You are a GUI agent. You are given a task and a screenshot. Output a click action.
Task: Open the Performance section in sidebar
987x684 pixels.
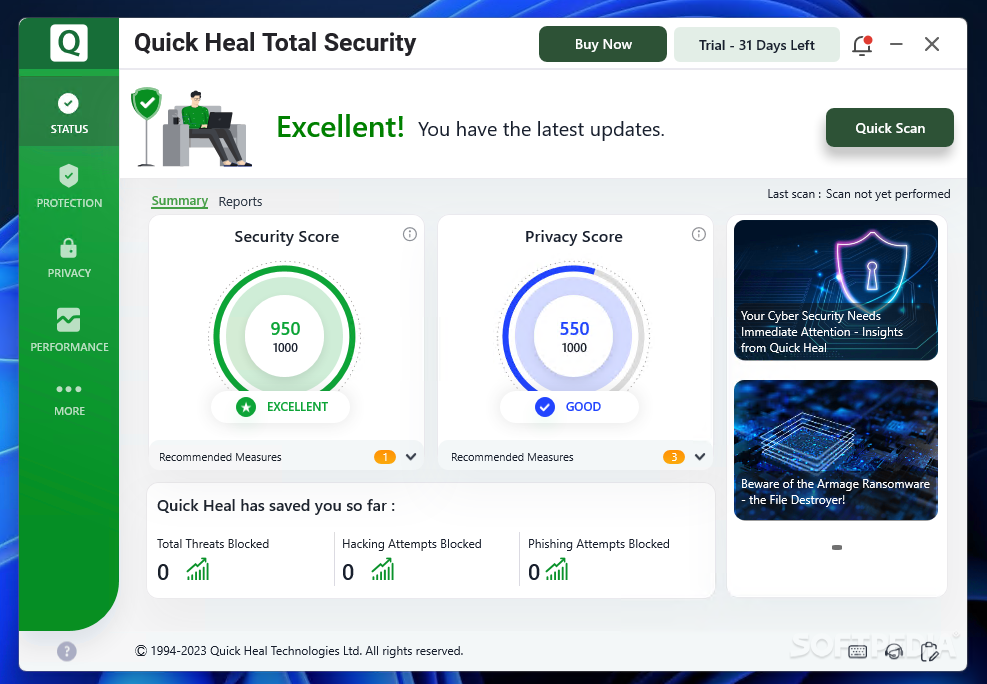69,330
